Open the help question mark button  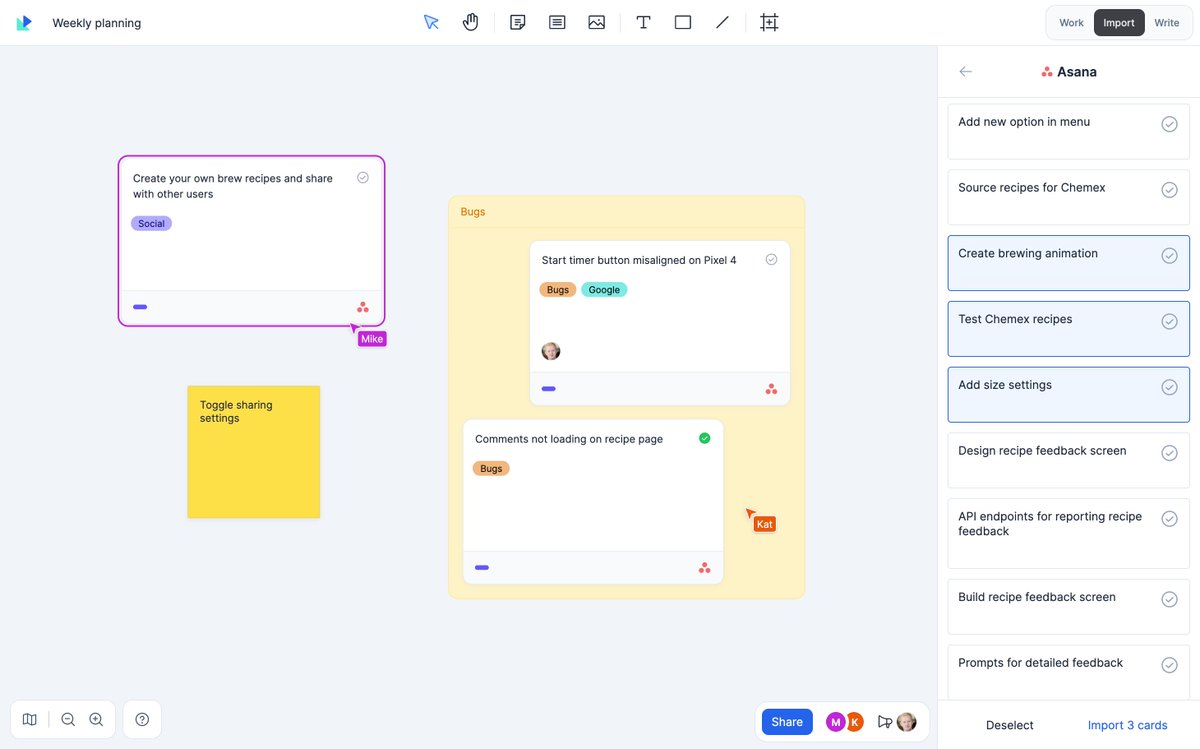pos(142,719)
